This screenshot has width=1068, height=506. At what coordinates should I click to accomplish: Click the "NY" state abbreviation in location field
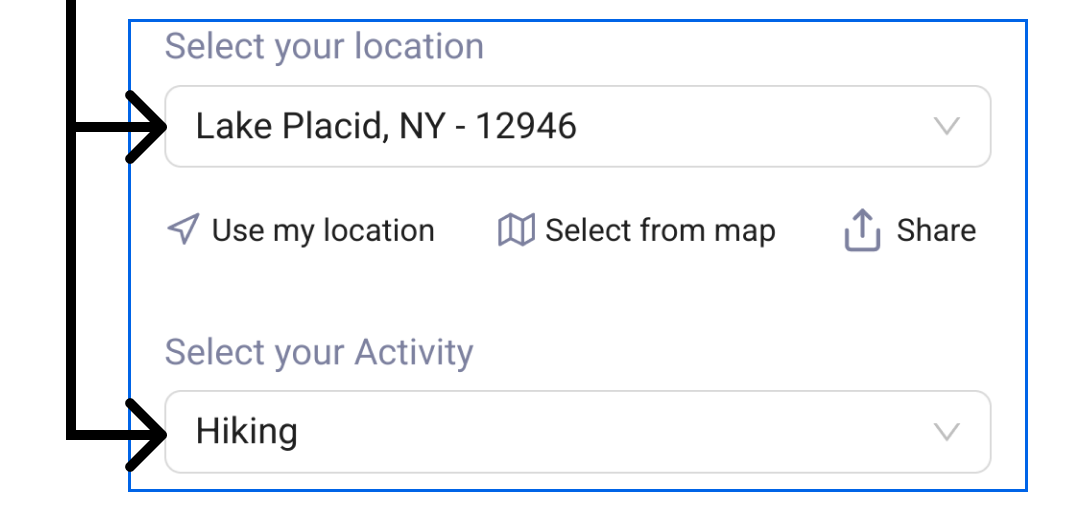pyautogui.click(x=421, y=126)
